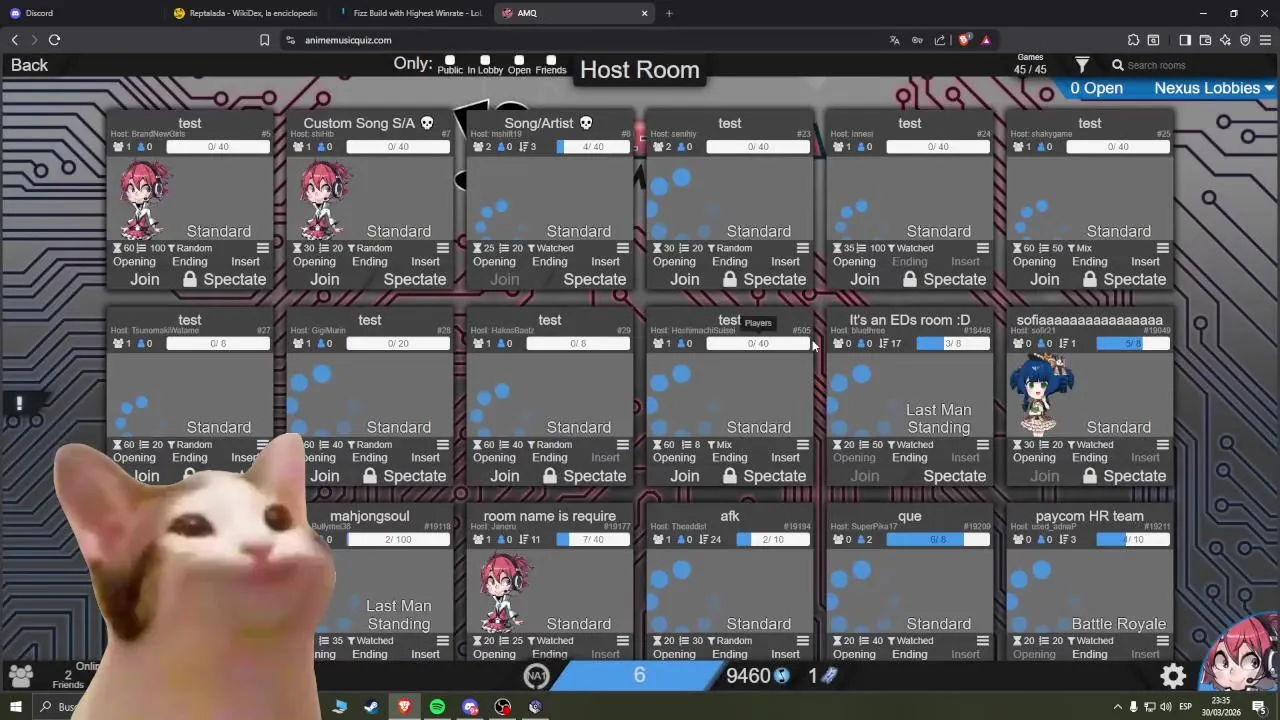Open a new browser tab

pos(669,13)
